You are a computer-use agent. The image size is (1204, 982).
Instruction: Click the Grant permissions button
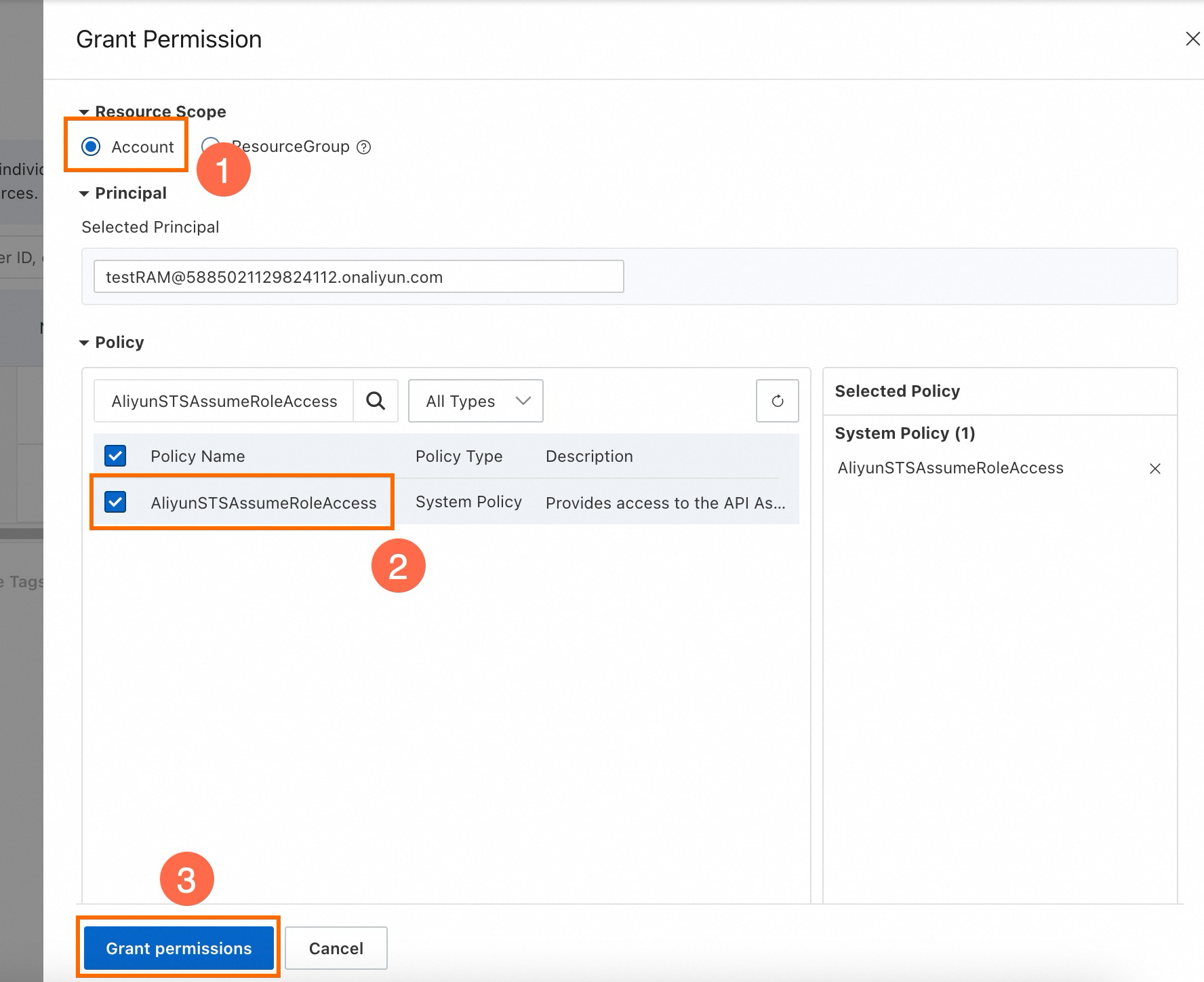click(179, 948)
